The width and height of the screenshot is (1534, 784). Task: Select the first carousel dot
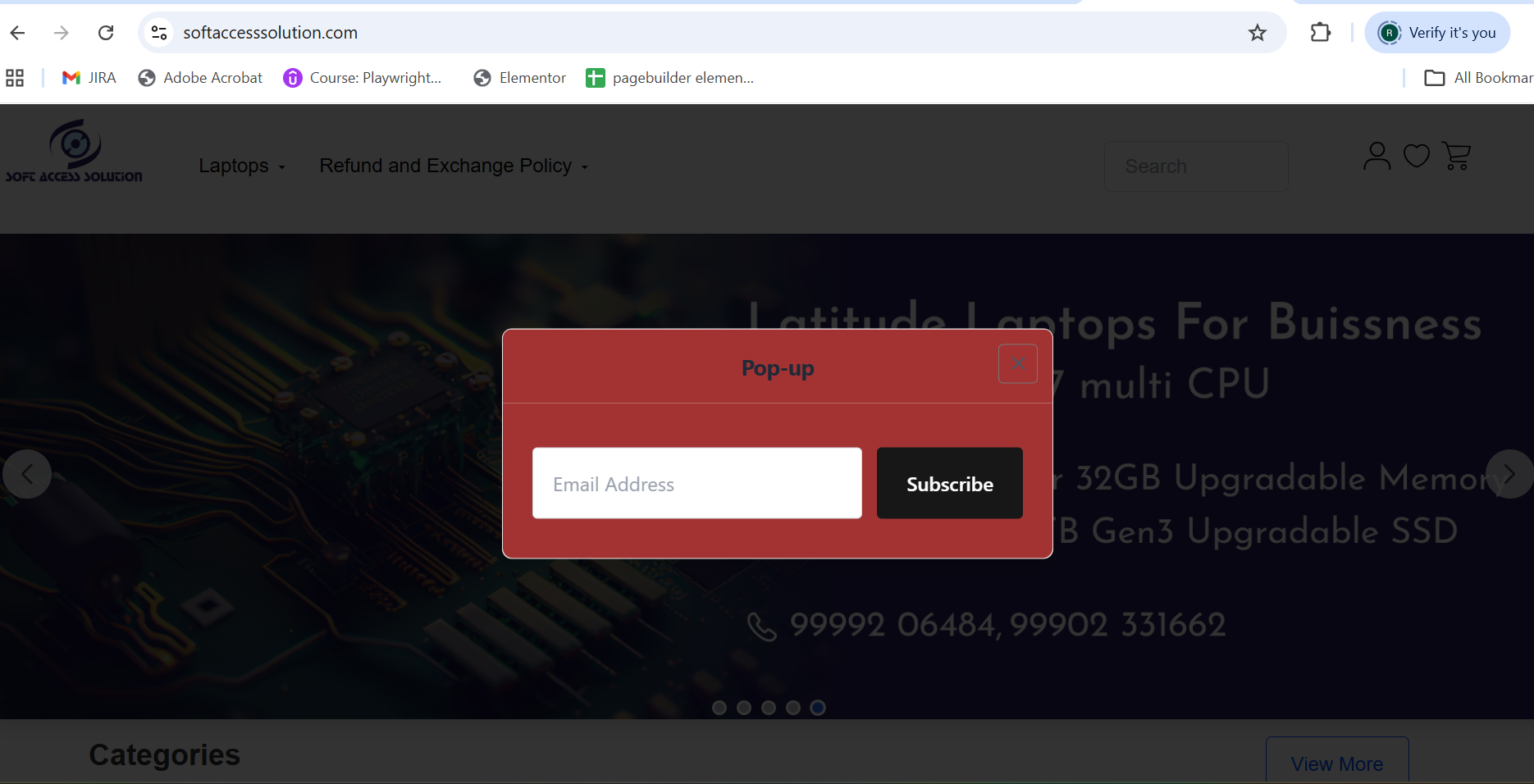[719, 708]
